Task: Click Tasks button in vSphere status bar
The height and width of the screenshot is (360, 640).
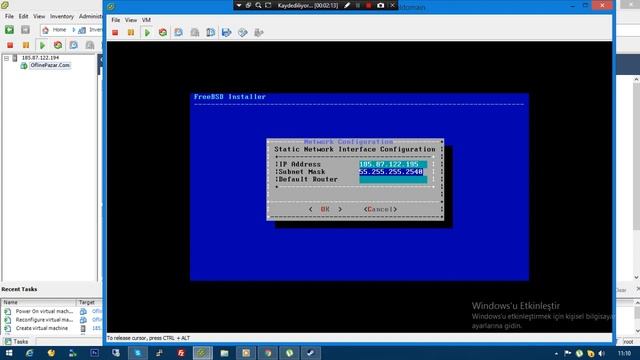Action: coord(17,342)
